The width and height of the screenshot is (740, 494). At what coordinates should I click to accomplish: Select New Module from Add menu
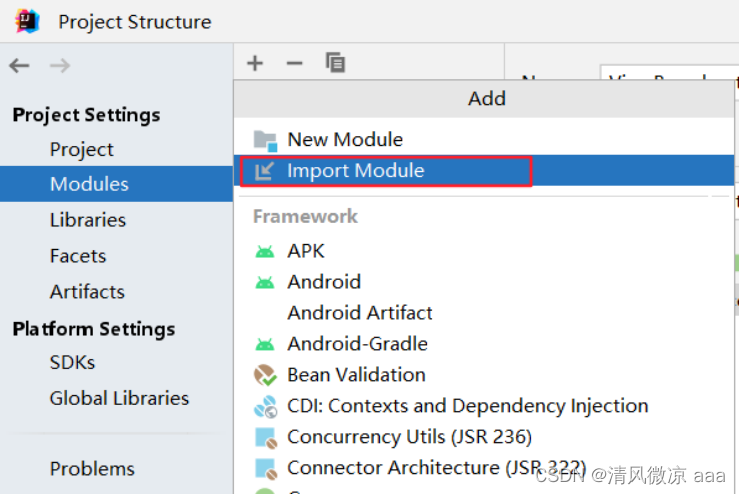tap(484, 140)
